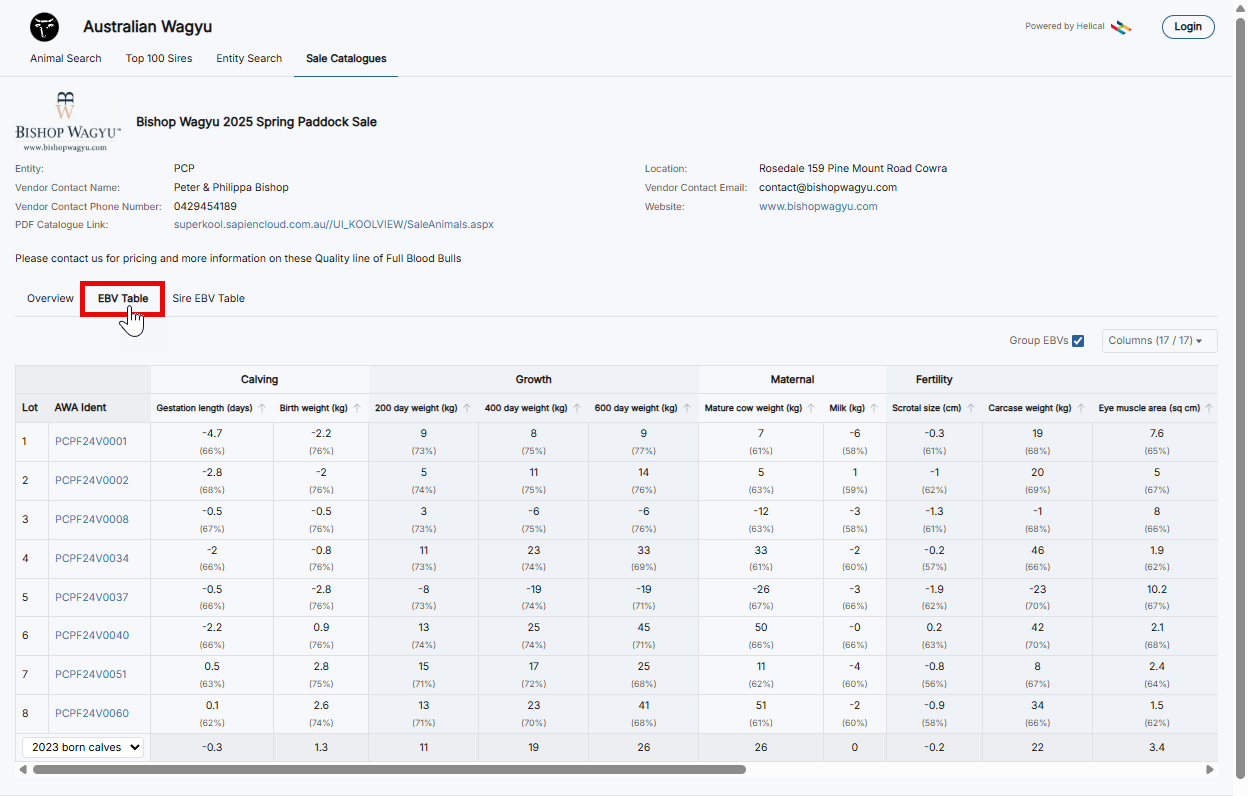The height and width of the screenshot is (796, 1248).
Task: Click the horizontal table scrollbar
Action: pyautogui.click(x=389, y=770)
